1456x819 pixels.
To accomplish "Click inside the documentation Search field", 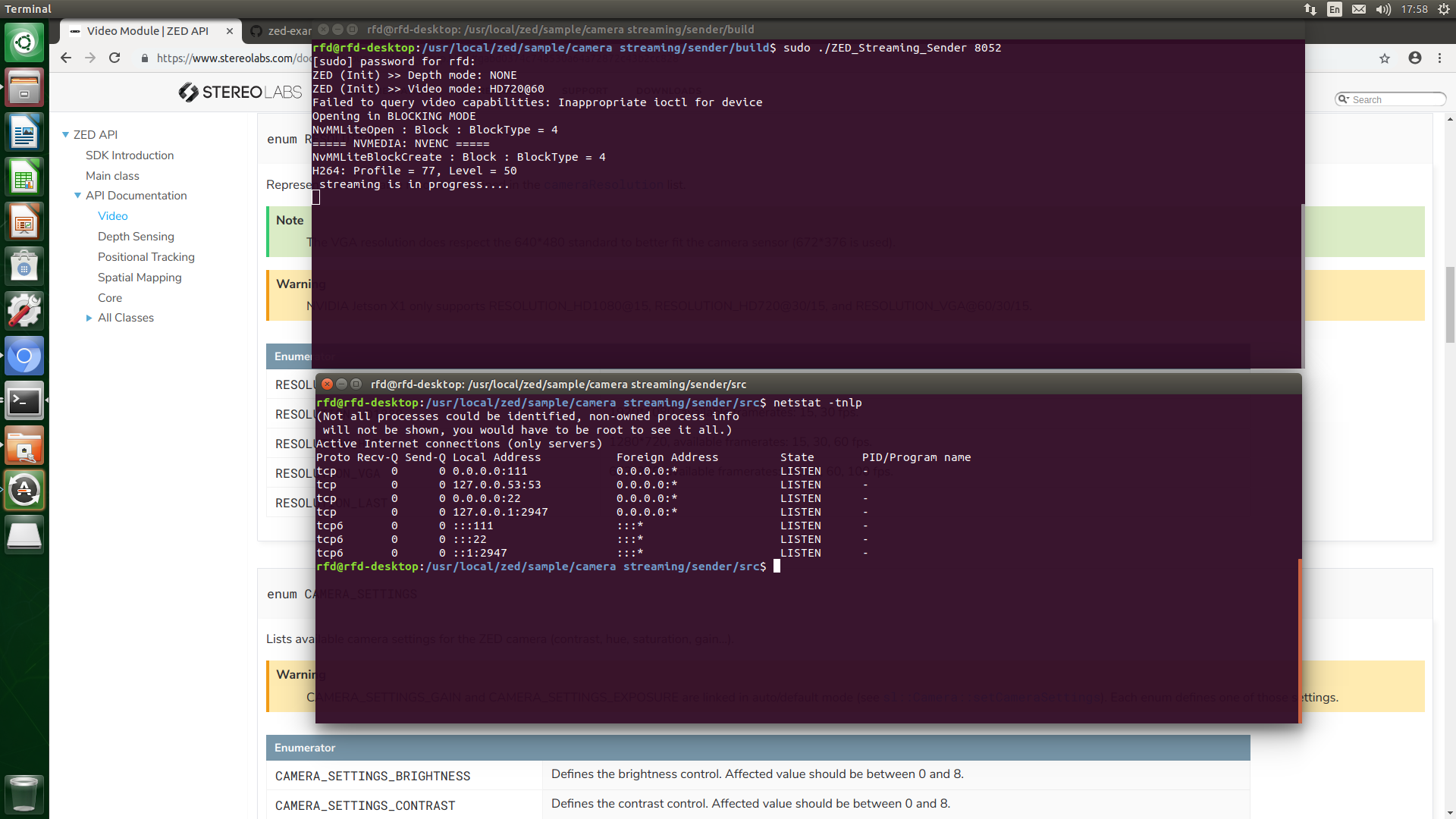I will point(1395,99).
